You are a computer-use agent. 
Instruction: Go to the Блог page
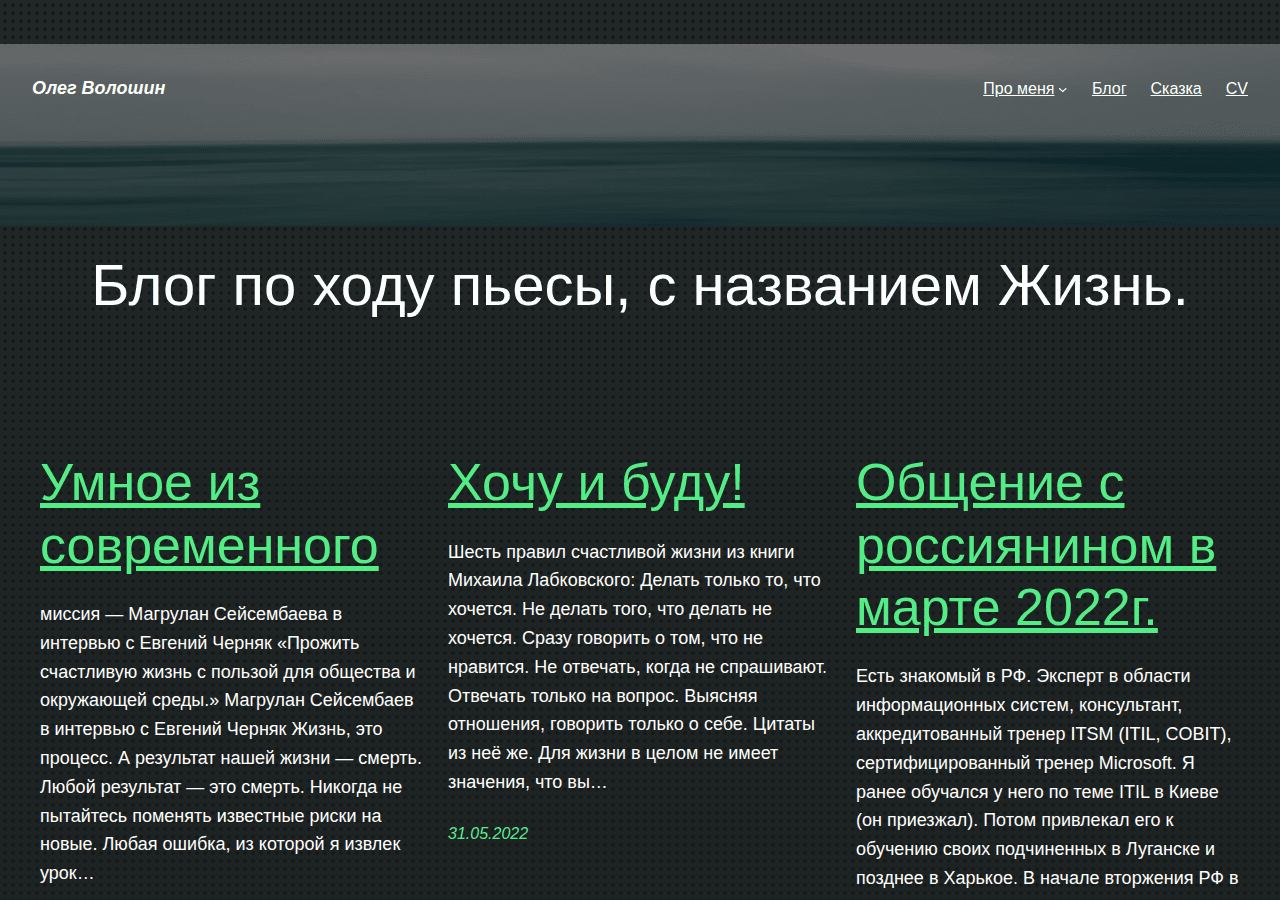click(x=1109, y=88)
